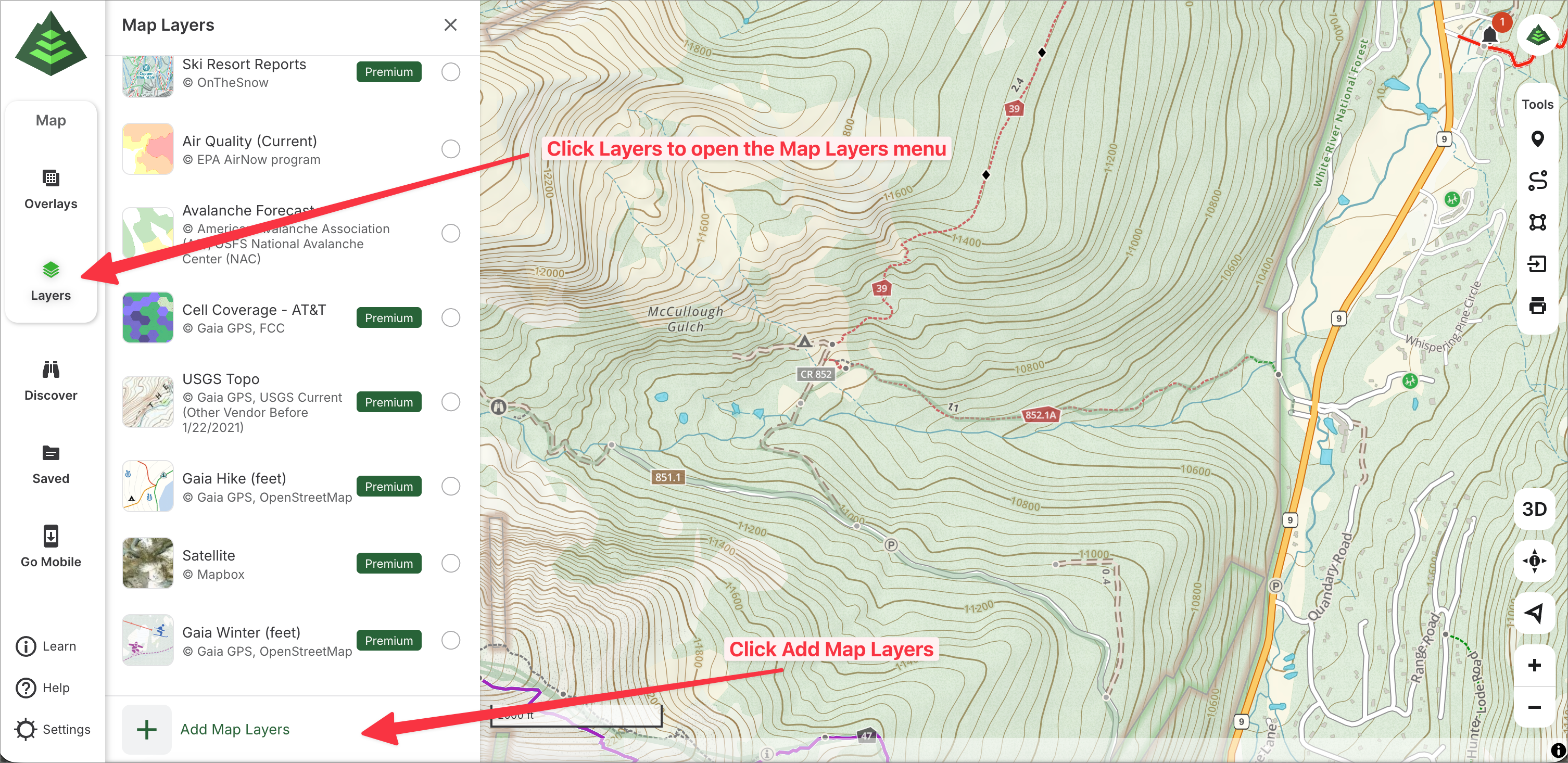Enable the USGS Topo layer radio button

click(x=450, y=402)
